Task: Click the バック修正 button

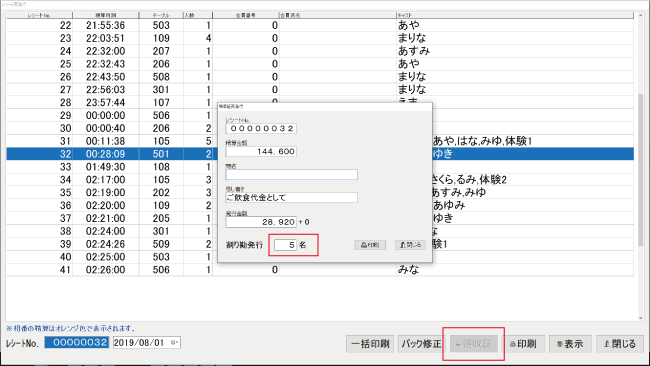Action: [x=421, y=344]
